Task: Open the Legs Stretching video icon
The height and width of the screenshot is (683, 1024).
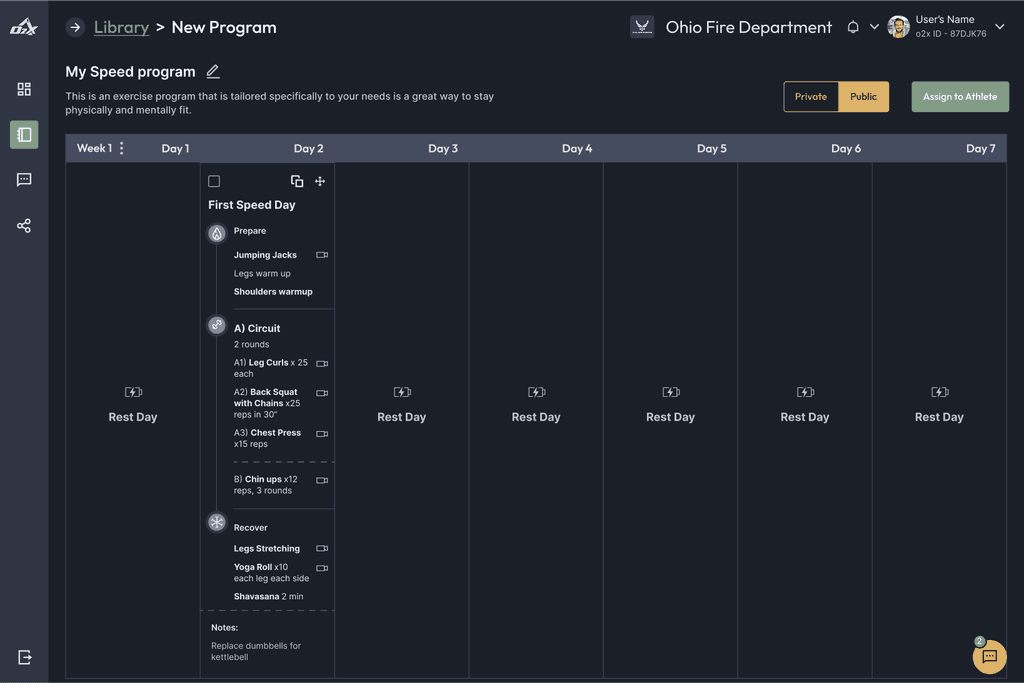Action: coord(322,548)
